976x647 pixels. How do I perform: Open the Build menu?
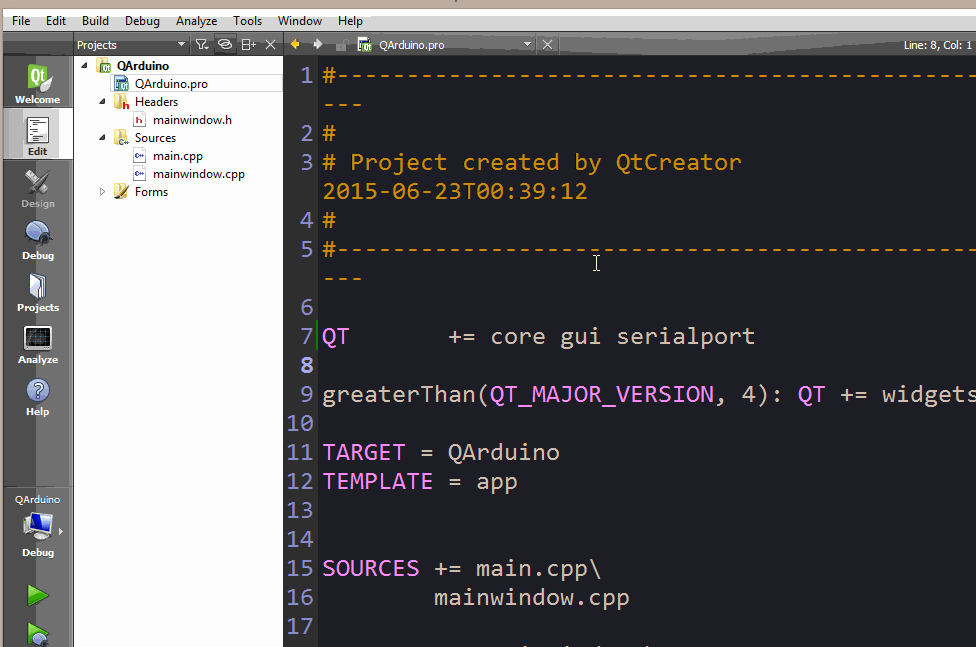[95, 21]
